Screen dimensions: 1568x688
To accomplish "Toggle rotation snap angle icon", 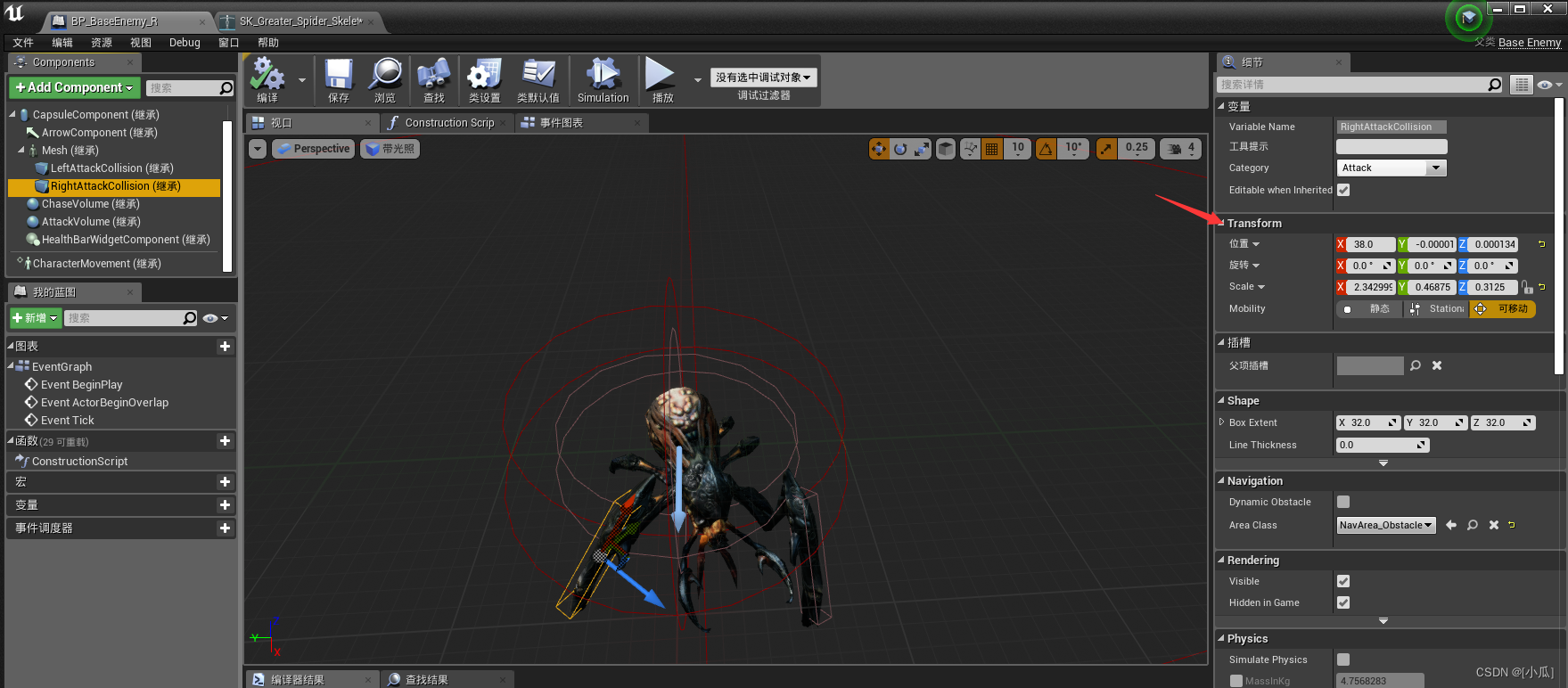I will click(x=1046, y=149).
